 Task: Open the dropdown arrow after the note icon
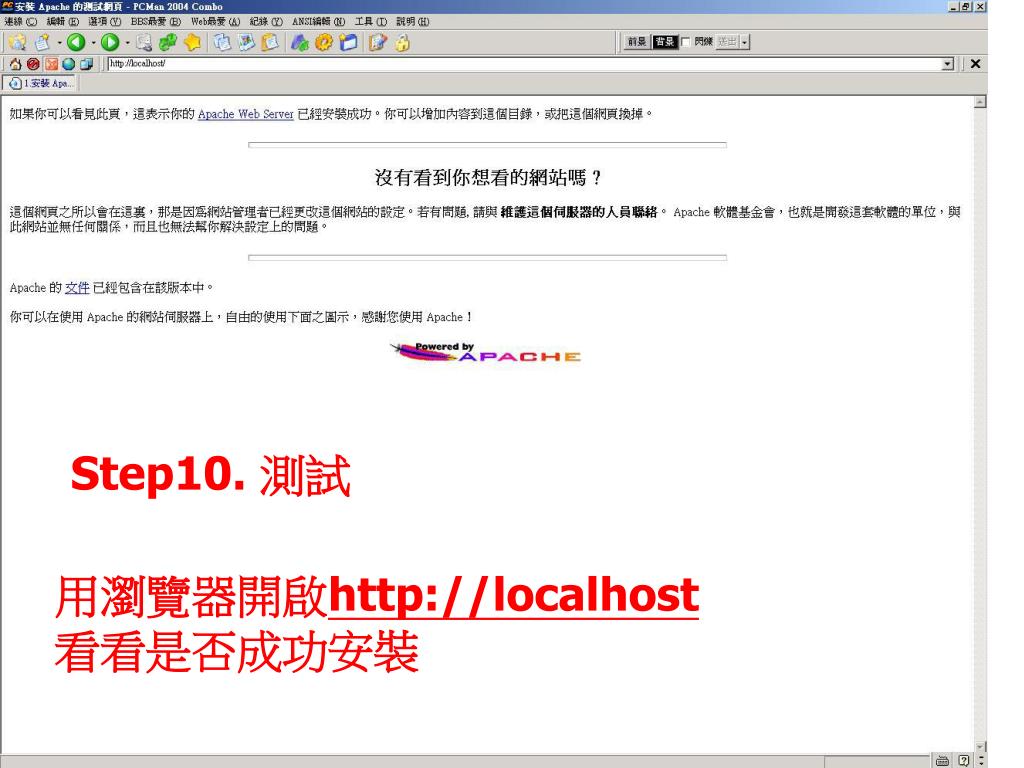point(59,43)
